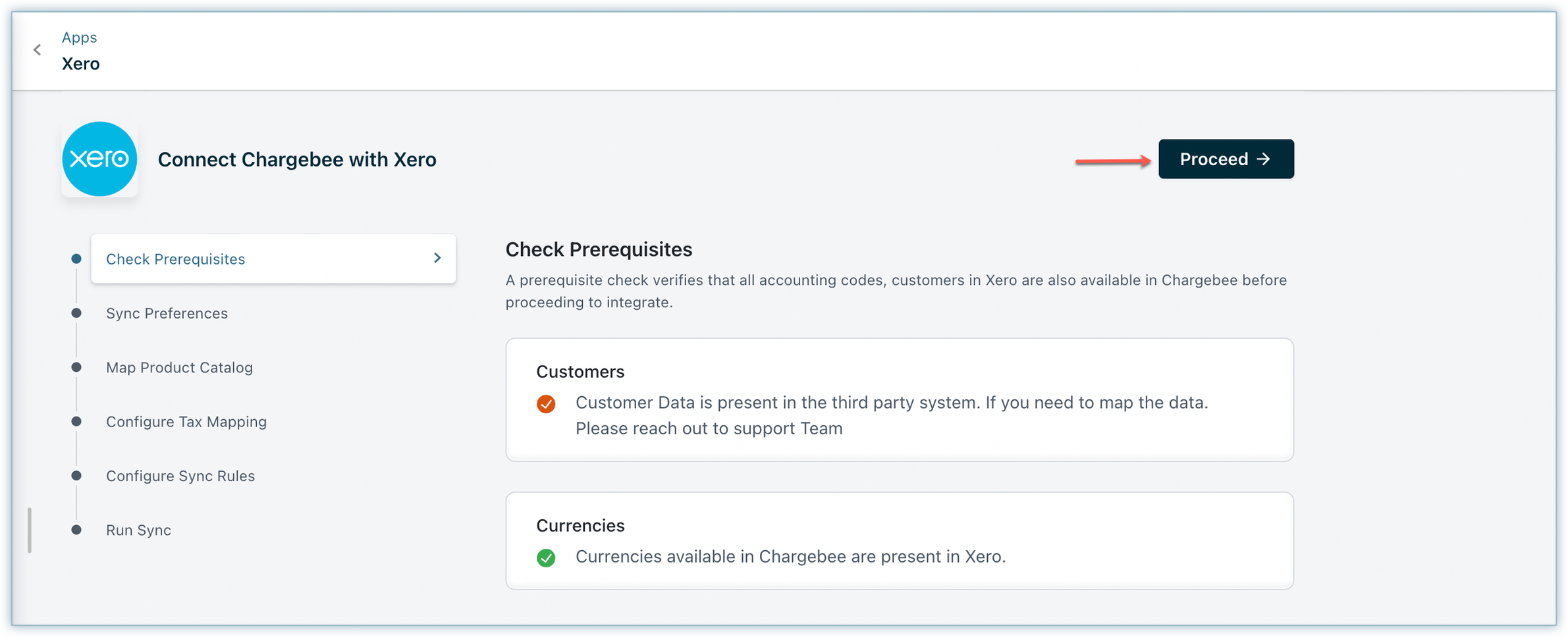Open the Run Sync step
The height and width of the screenshot is (637, 1568).
138,530
